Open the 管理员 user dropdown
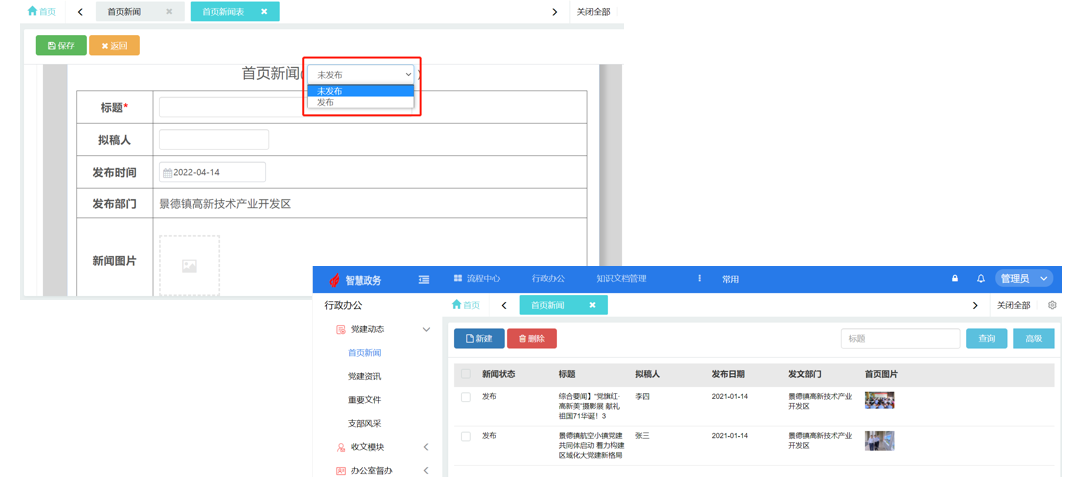Viewport: 1075px width, 502px height. click(x=1023, y=279)
